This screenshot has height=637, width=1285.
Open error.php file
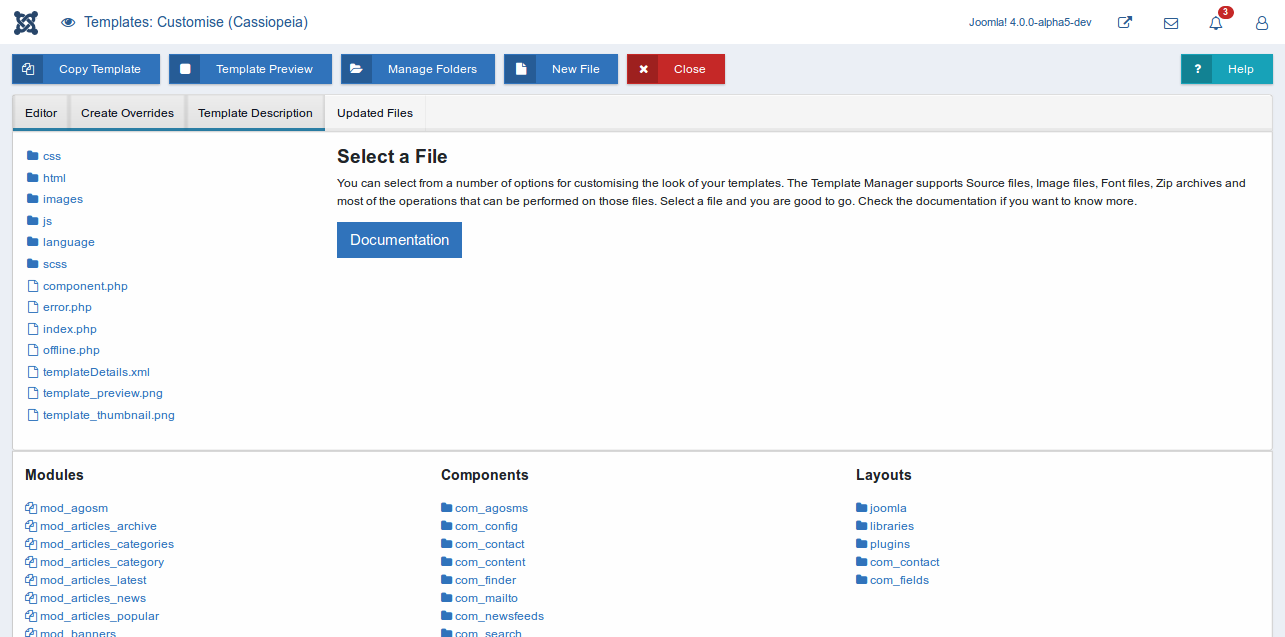coord(67,307)
